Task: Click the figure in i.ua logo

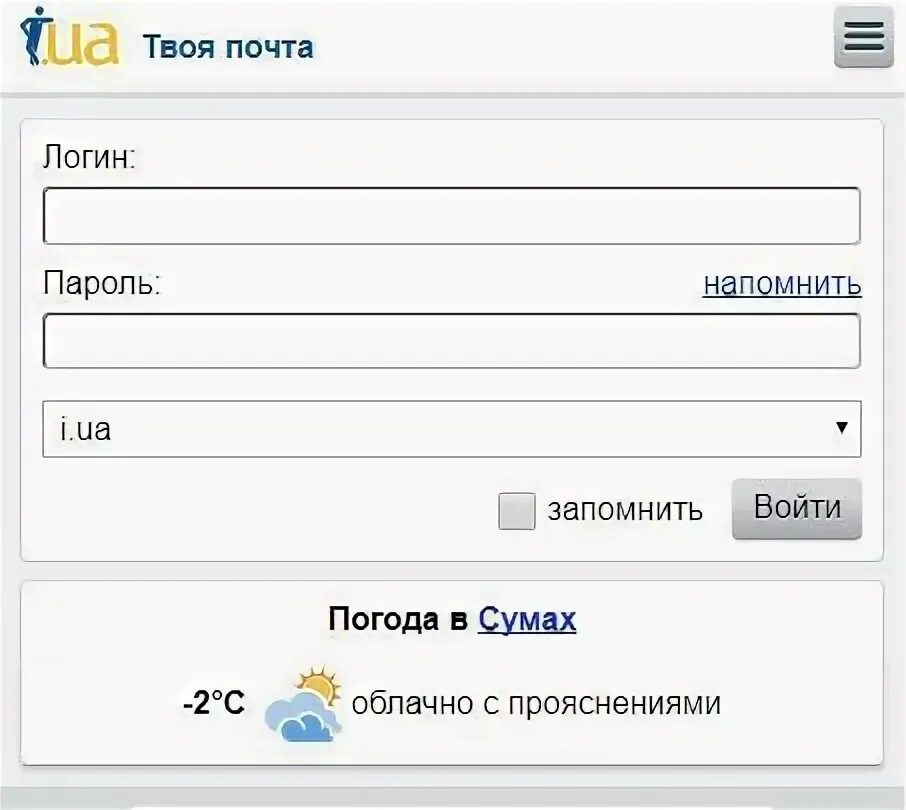Action: click(32, 36)
